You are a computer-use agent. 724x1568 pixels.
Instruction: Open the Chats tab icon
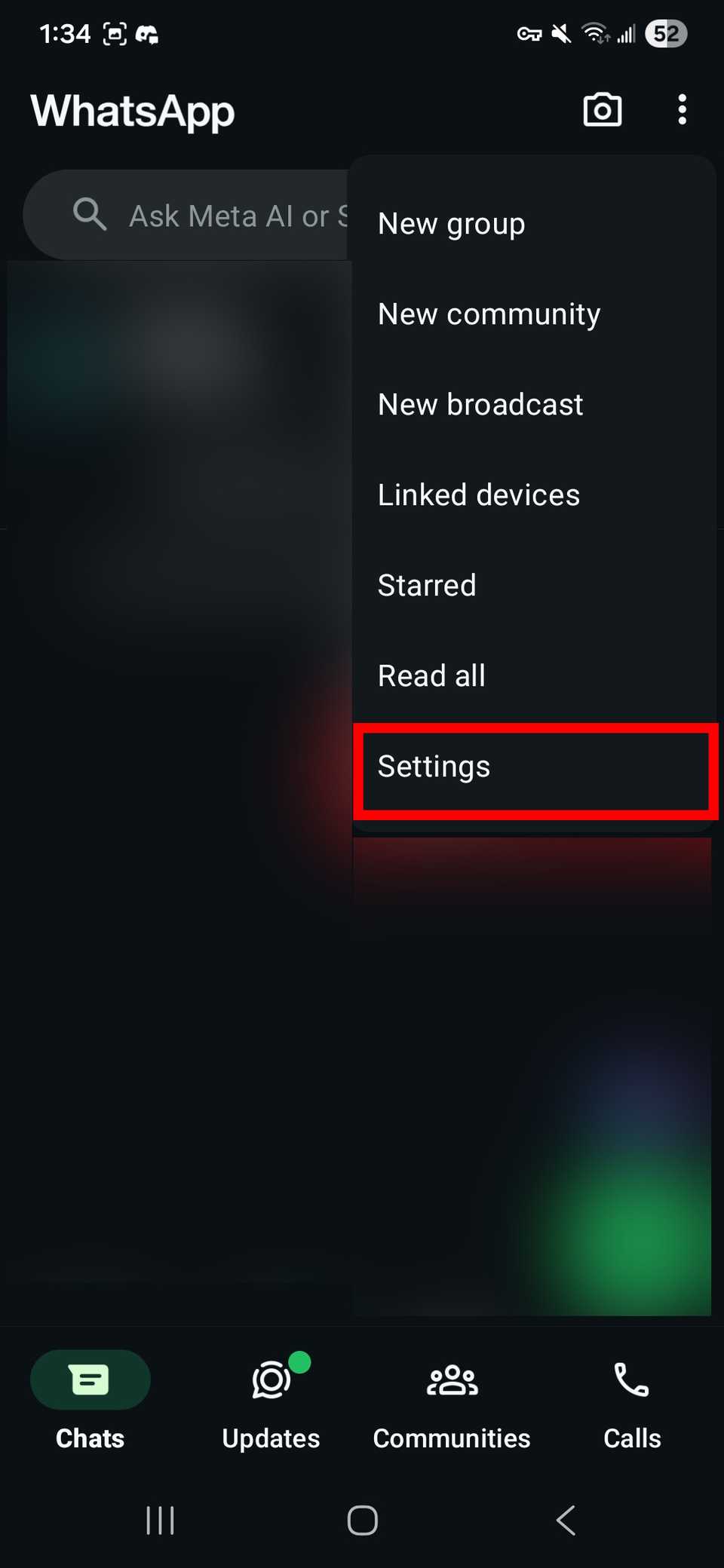pos(90,1380)
